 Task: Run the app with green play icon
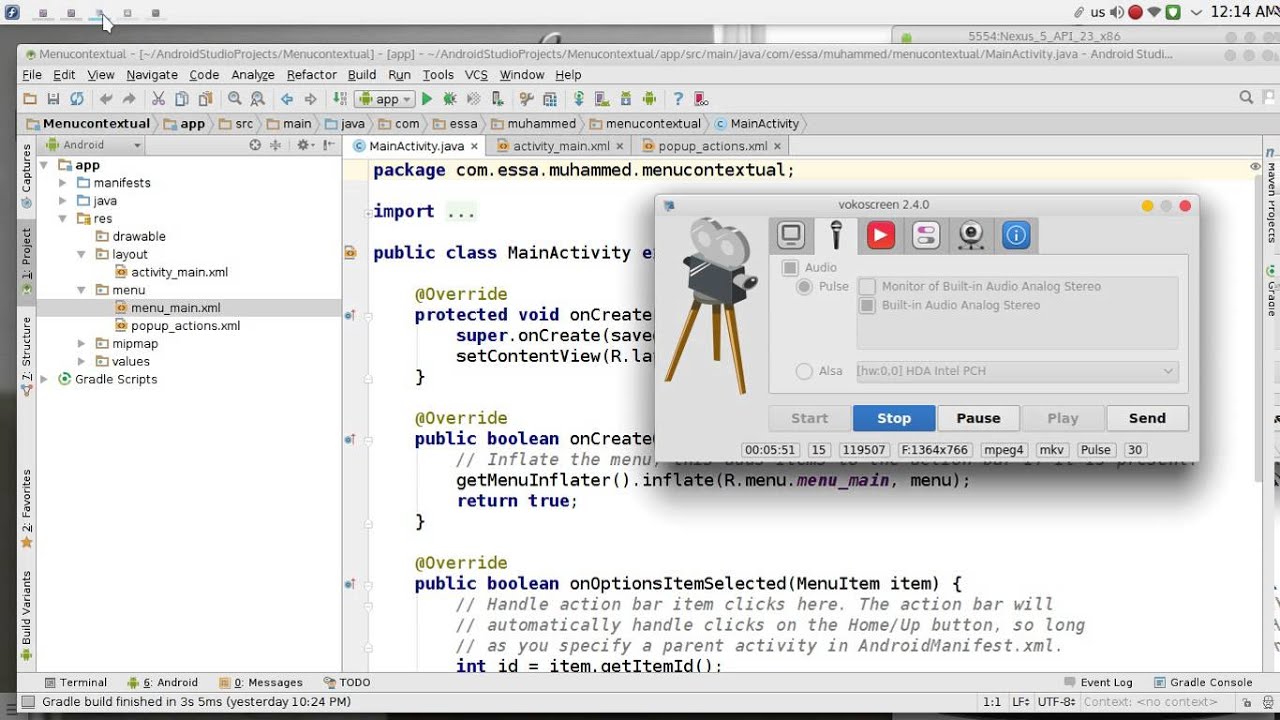427,99
